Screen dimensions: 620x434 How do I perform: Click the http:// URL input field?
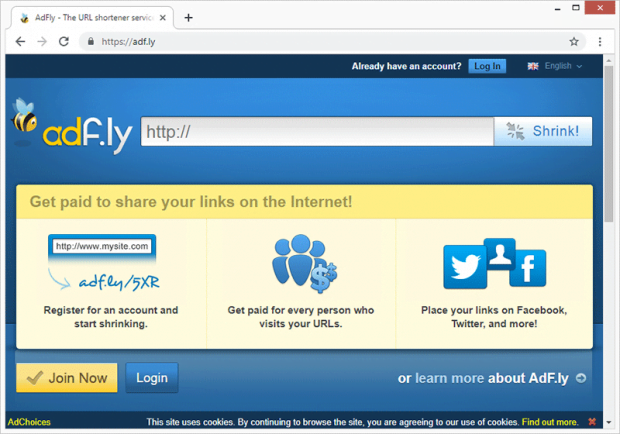pyautogui.click(x=318, y=131)
